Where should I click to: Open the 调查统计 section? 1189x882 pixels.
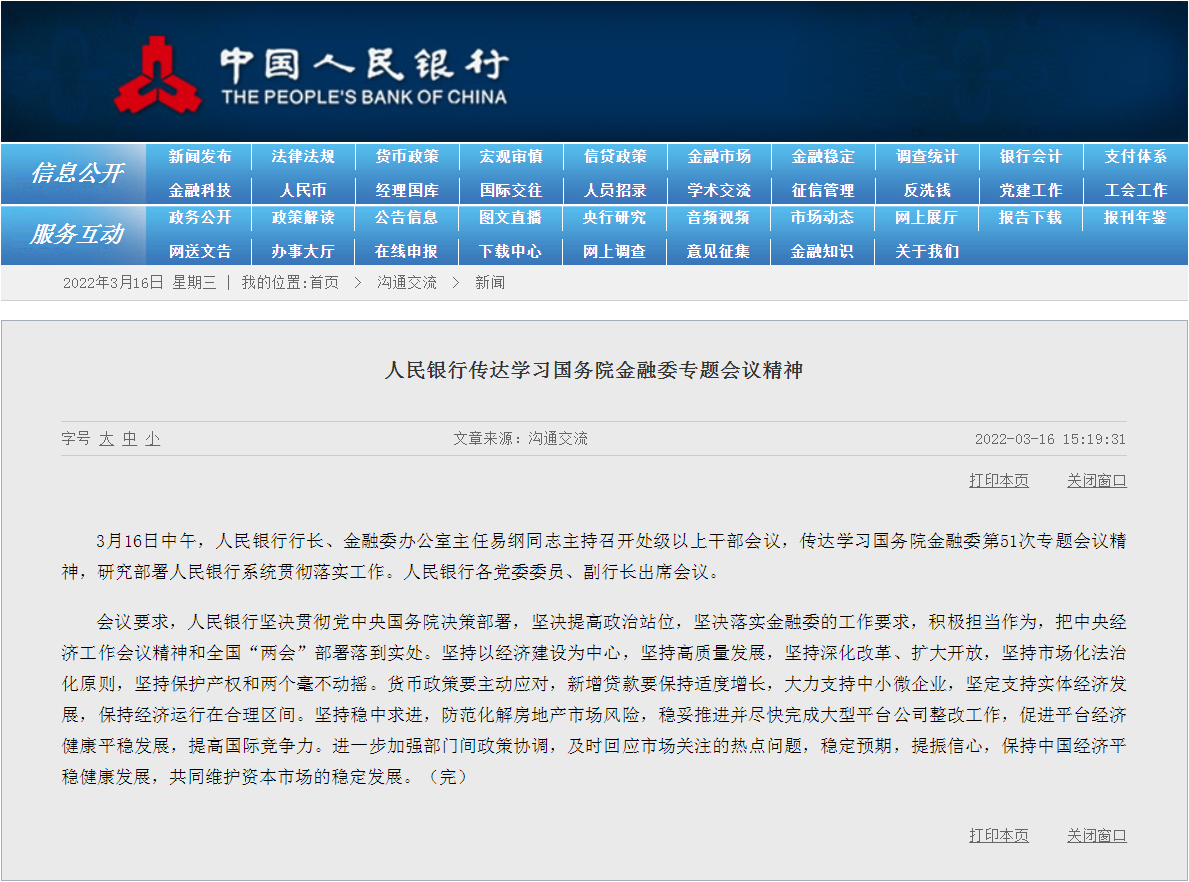pos(926,156)
